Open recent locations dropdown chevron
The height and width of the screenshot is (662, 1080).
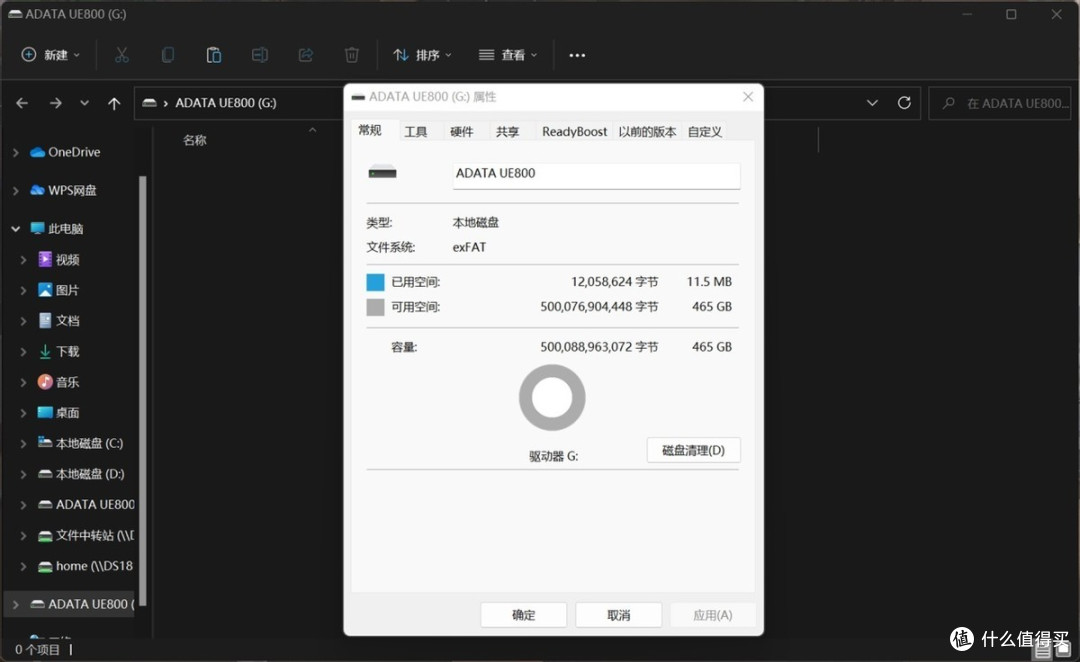(x=84, y=103)
